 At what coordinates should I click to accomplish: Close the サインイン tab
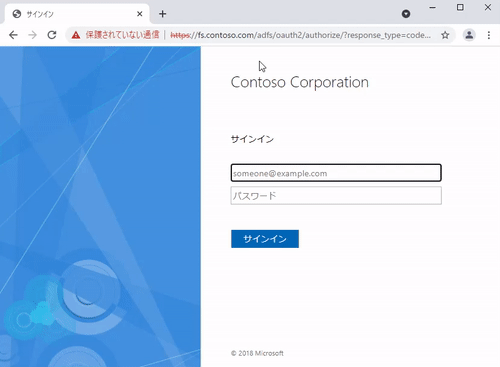point(140,14)
